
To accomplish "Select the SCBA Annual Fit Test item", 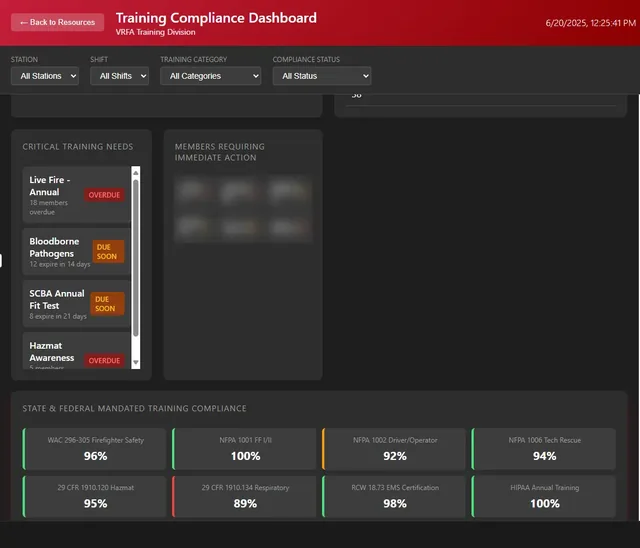I will coord(77,304).
